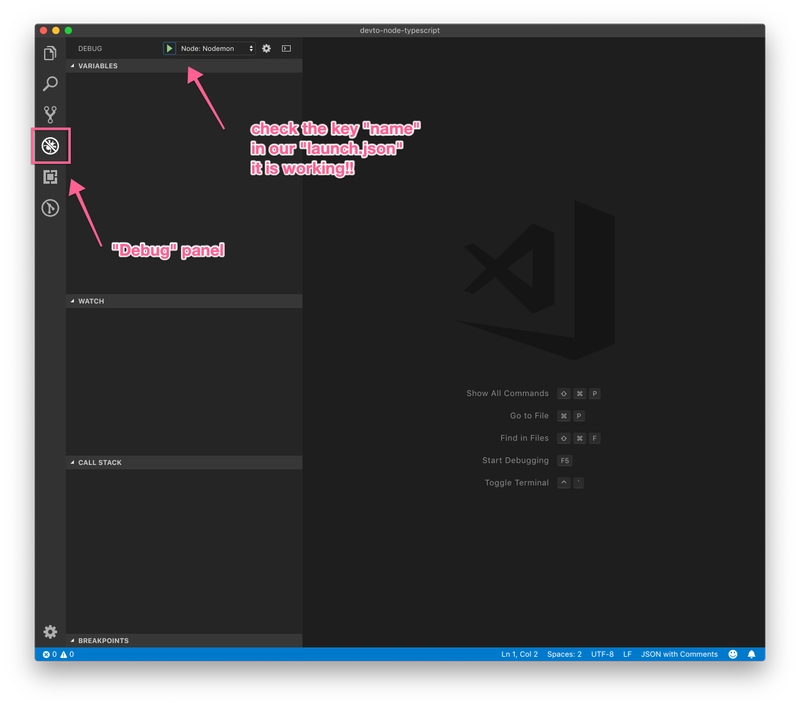Start debugging with green play button
Viewport: 800px width, 707px height.
click(169, 48)
